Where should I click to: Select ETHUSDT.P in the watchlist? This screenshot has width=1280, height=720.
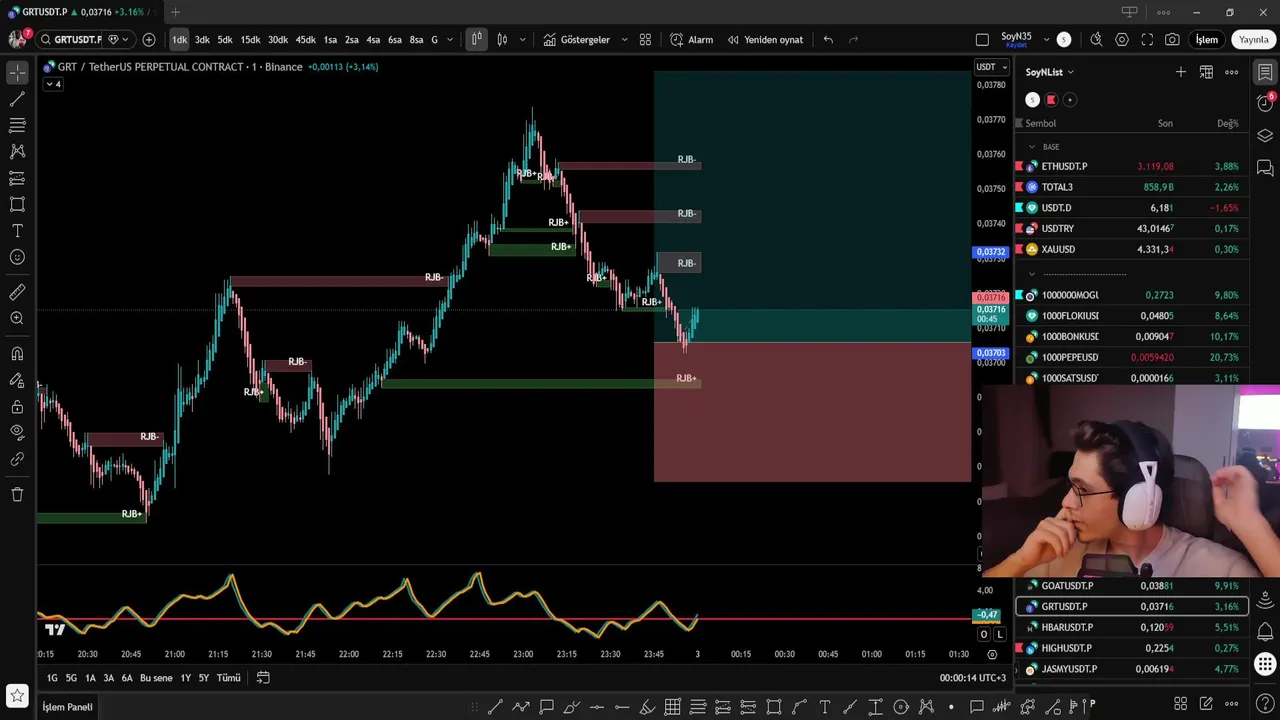pyautogui.click(x=1131, y=166)
